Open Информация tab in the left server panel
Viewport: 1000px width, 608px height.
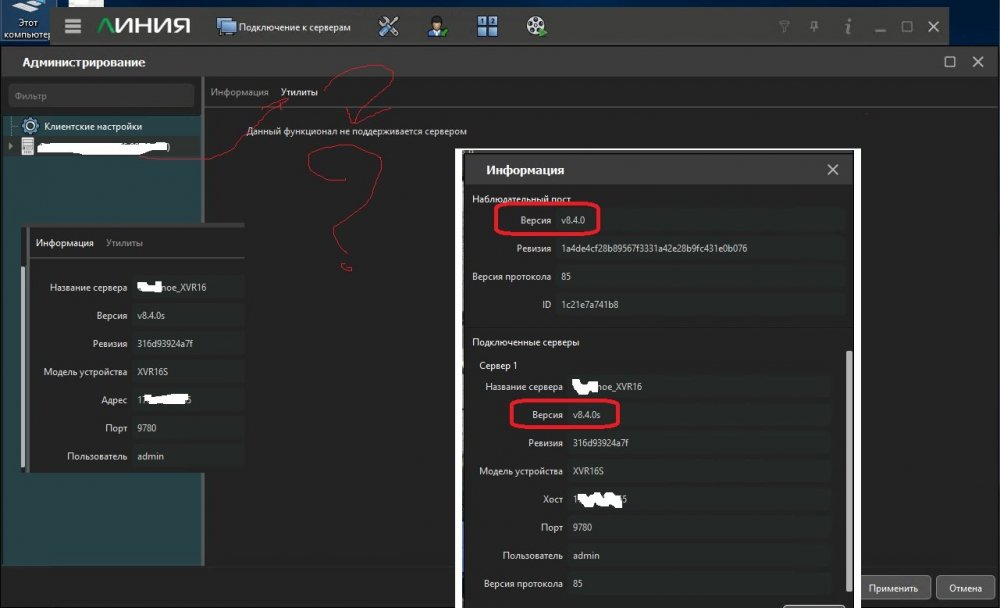(x=64, y=242)
